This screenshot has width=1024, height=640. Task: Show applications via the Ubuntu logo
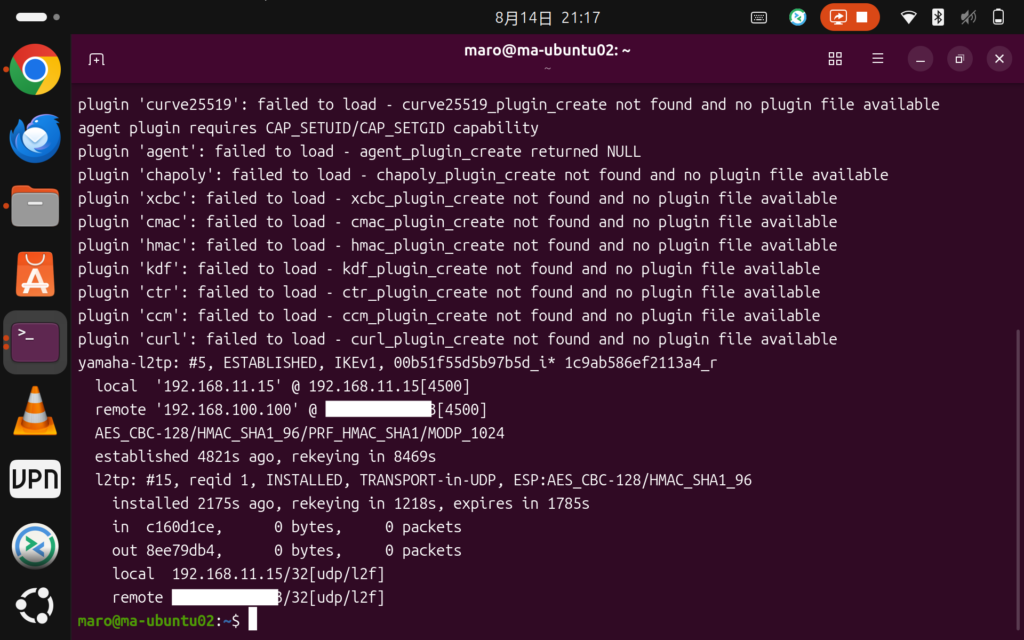click(35, 605)
